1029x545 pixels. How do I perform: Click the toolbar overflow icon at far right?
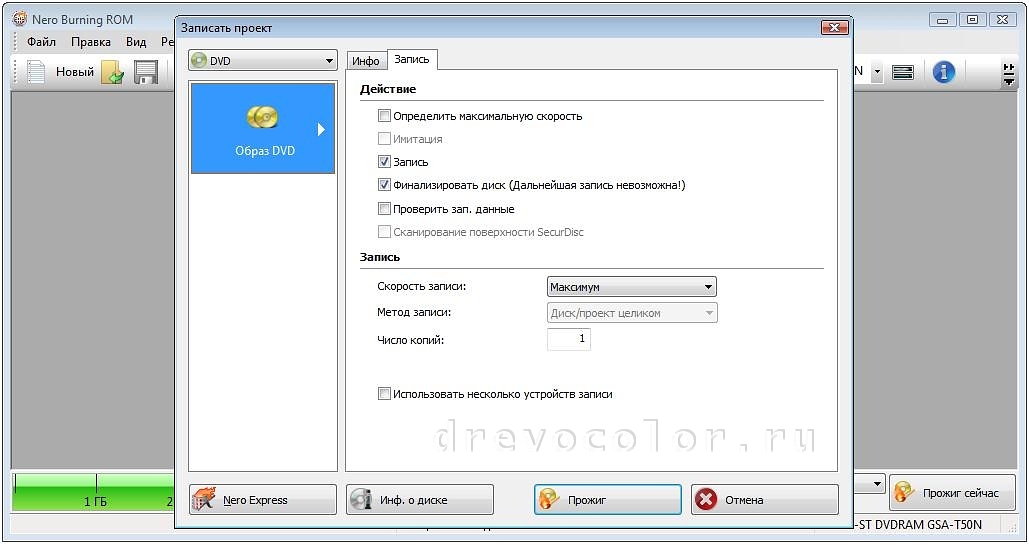click(x=1009, y=74)
